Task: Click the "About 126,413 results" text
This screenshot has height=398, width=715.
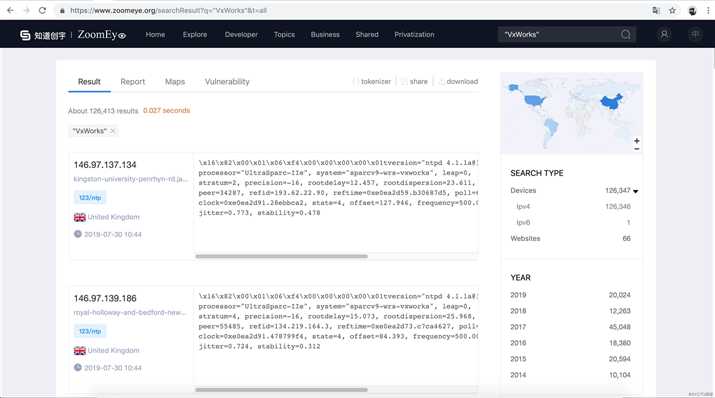Action: tap(103, 111)
